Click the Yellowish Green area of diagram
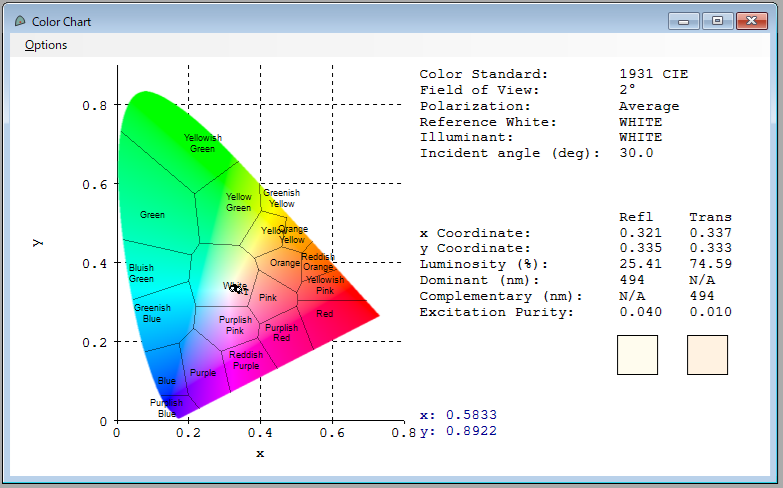The image size is (783, 488). click(203, 143)
